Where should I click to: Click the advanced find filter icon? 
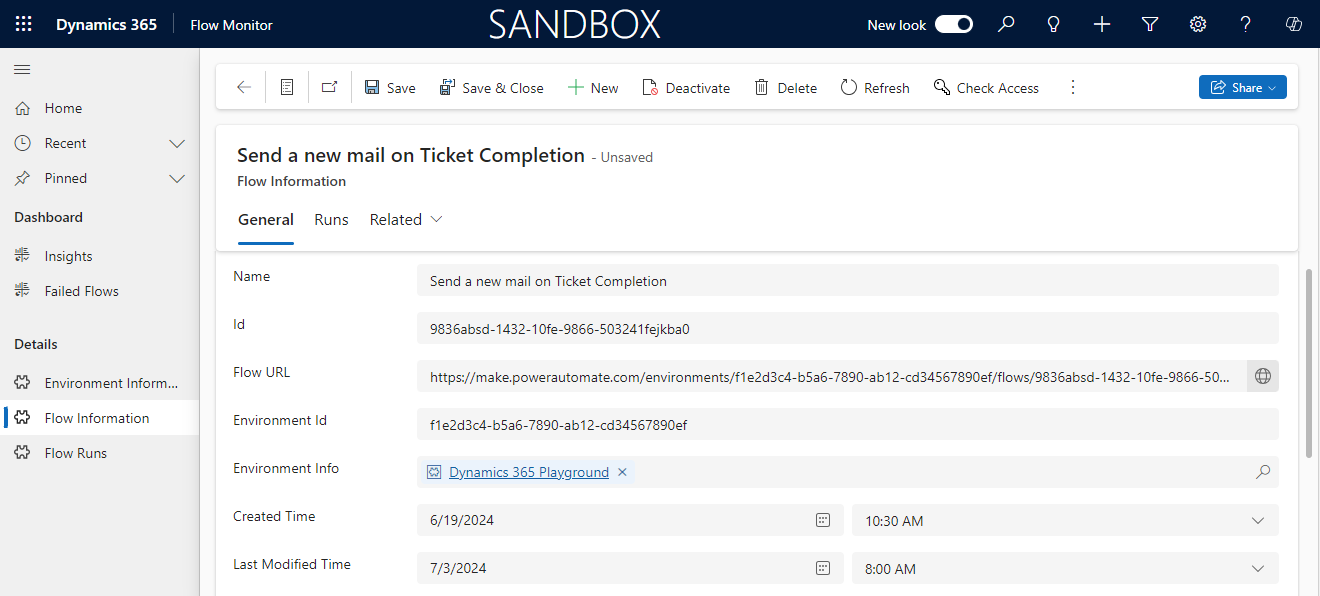click(1150, 24)
